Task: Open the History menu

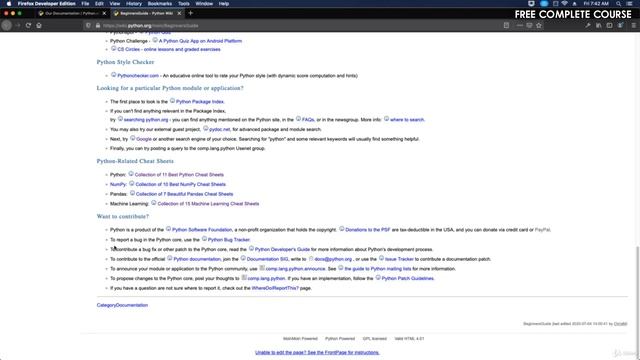Action: tap(133, 4)
